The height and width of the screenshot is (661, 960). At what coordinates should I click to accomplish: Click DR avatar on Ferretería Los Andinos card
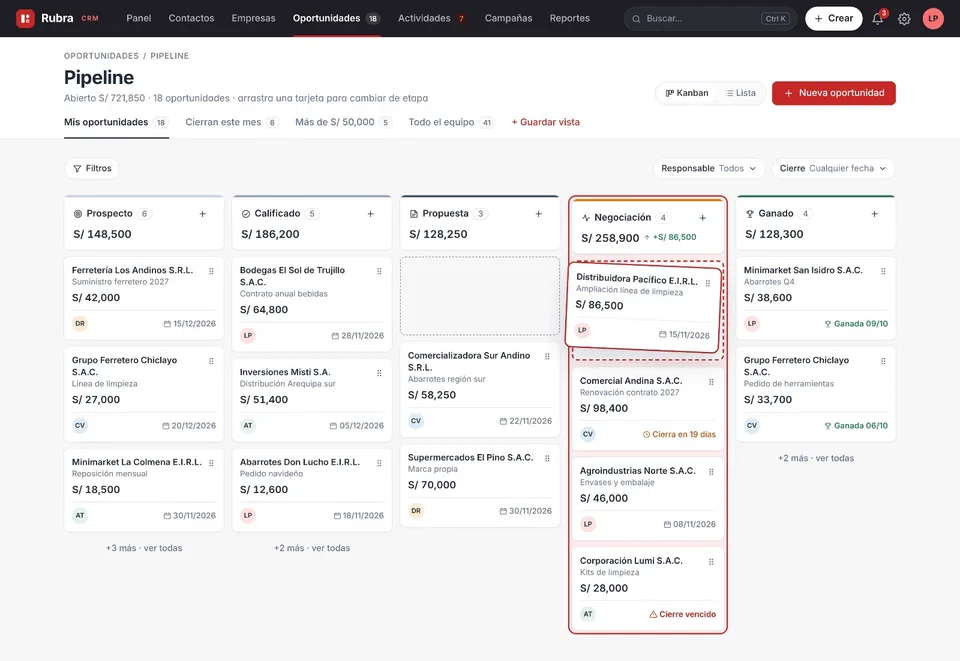[80, 324]
